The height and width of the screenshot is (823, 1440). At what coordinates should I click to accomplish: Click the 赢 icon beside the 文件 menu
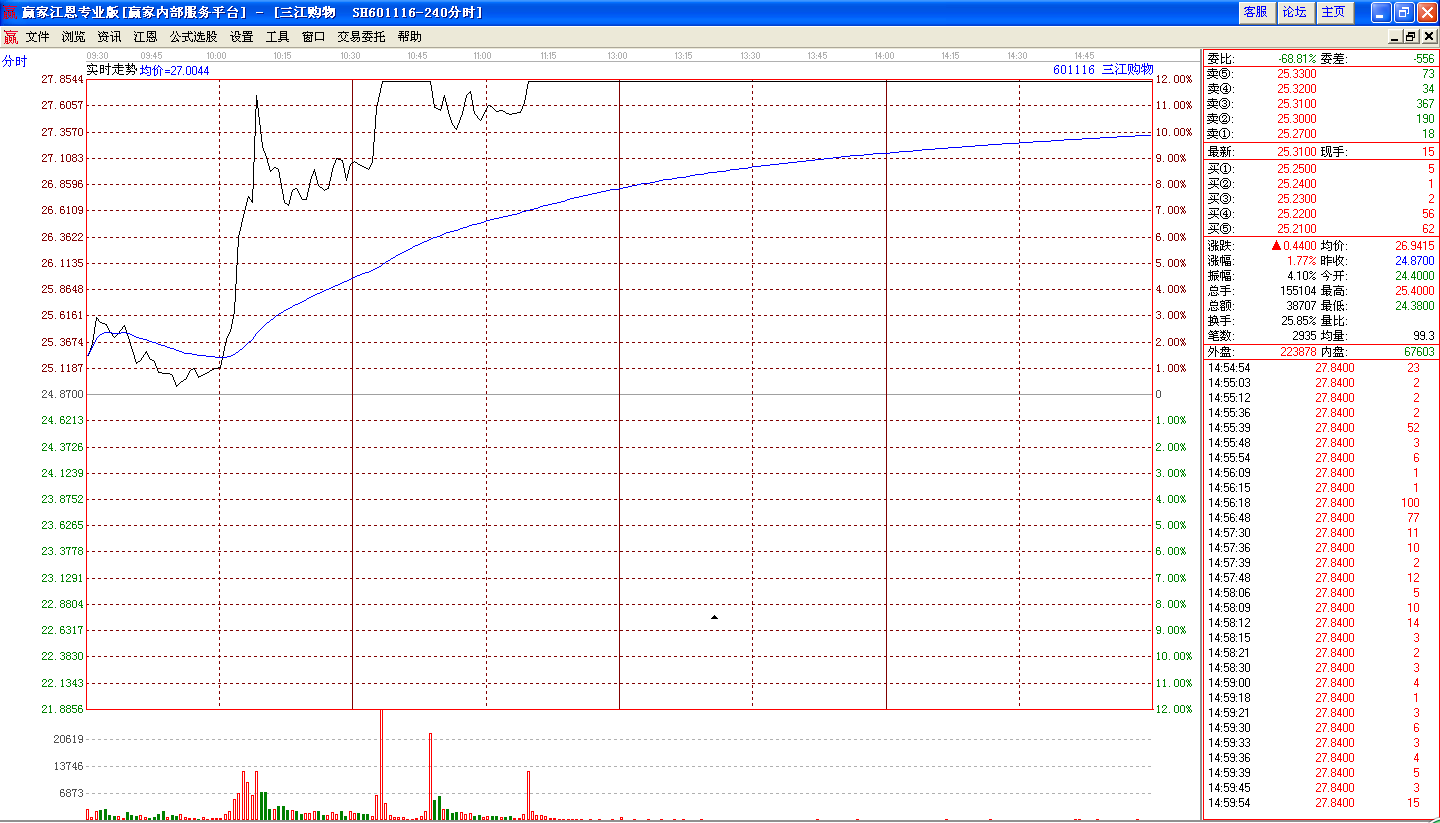[10, 37]
